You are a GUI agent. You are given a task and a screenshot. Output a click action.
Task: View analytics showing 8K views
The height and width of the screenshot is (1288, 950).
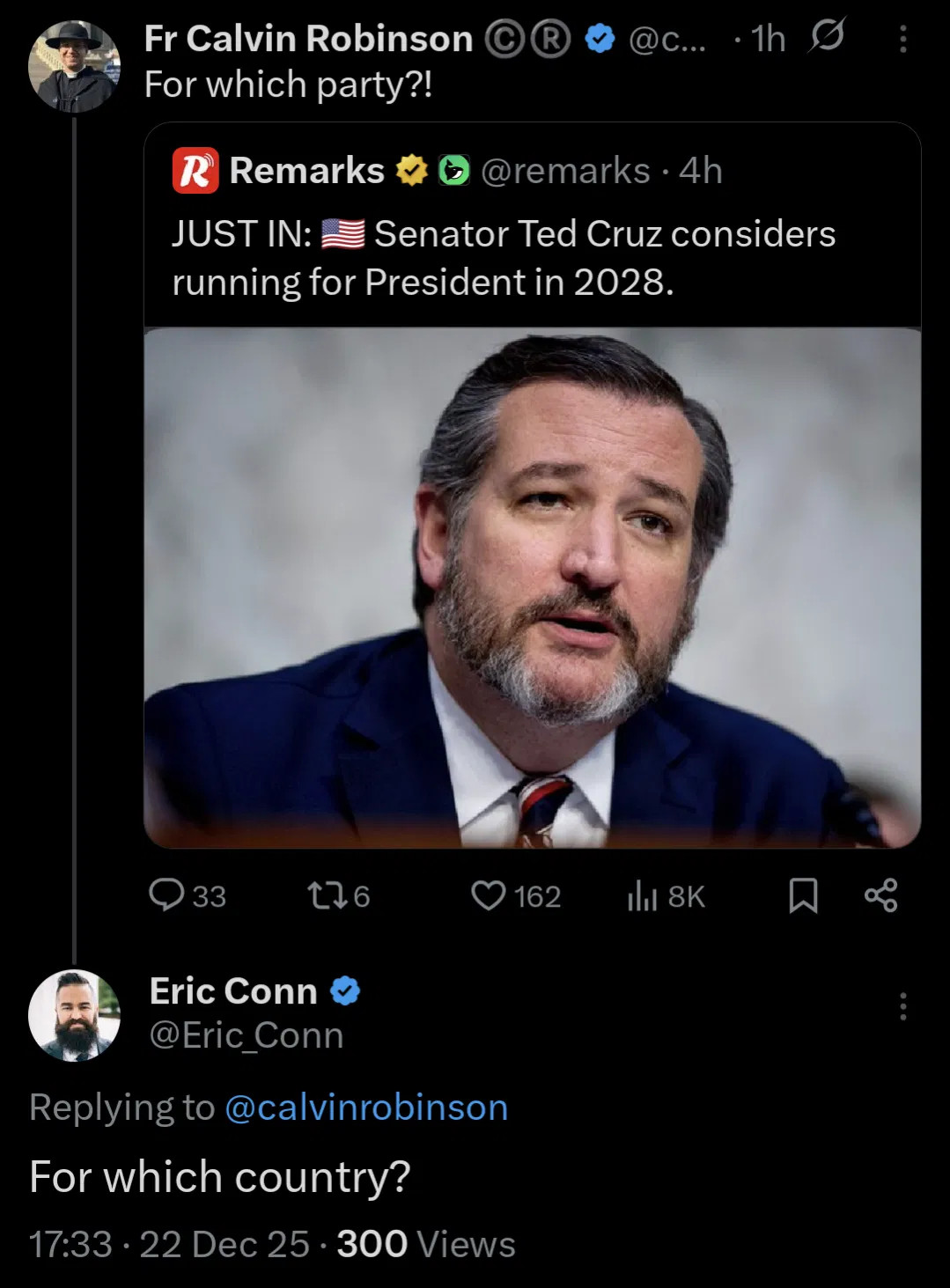(x=644, y=896)
